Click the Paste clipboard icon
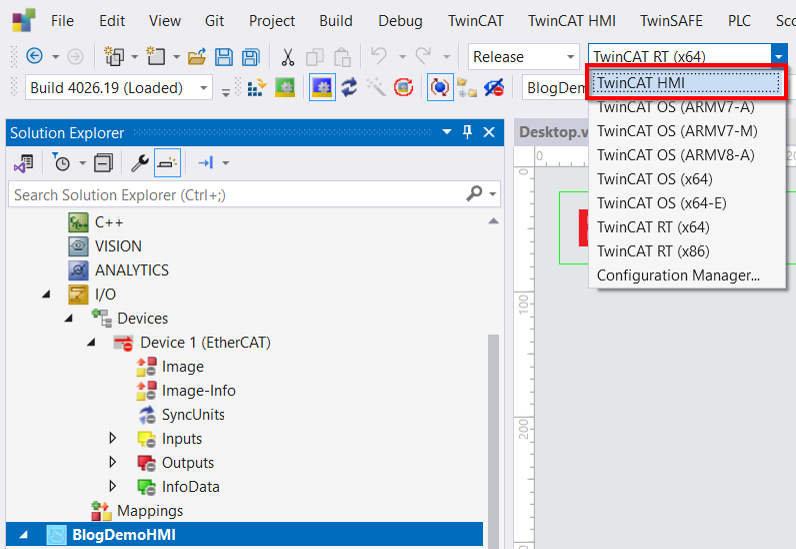796x549 pixels. point(342,57)
